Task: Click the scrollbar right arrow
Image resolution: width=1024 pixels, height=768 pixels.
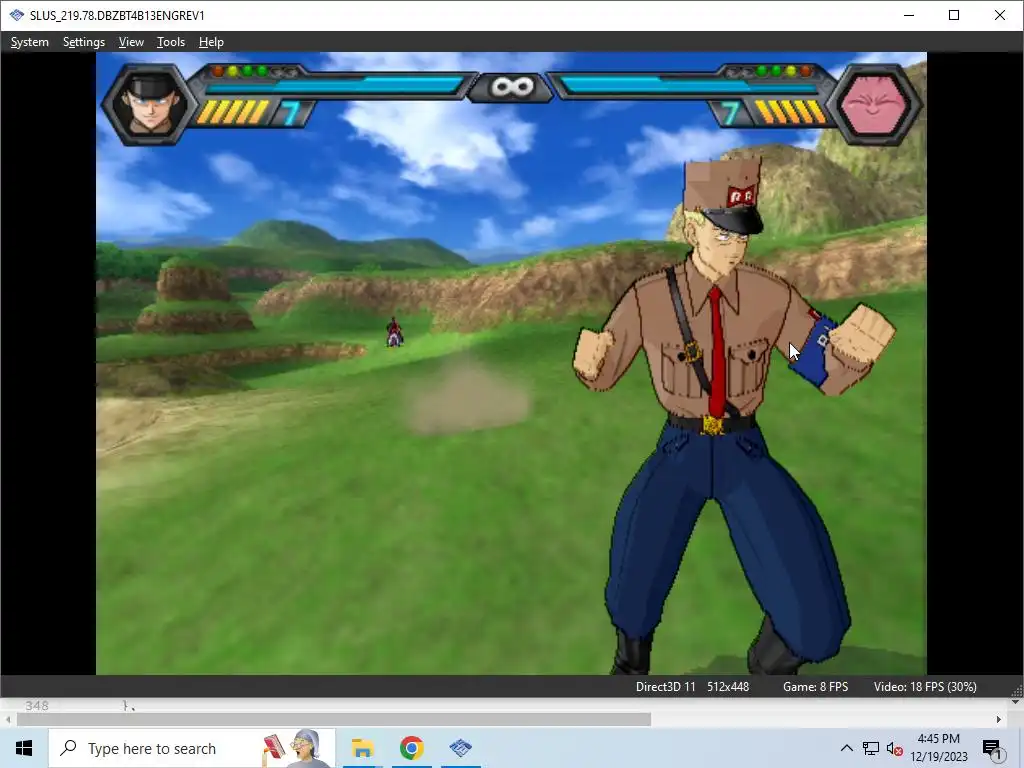Action: 999,719
